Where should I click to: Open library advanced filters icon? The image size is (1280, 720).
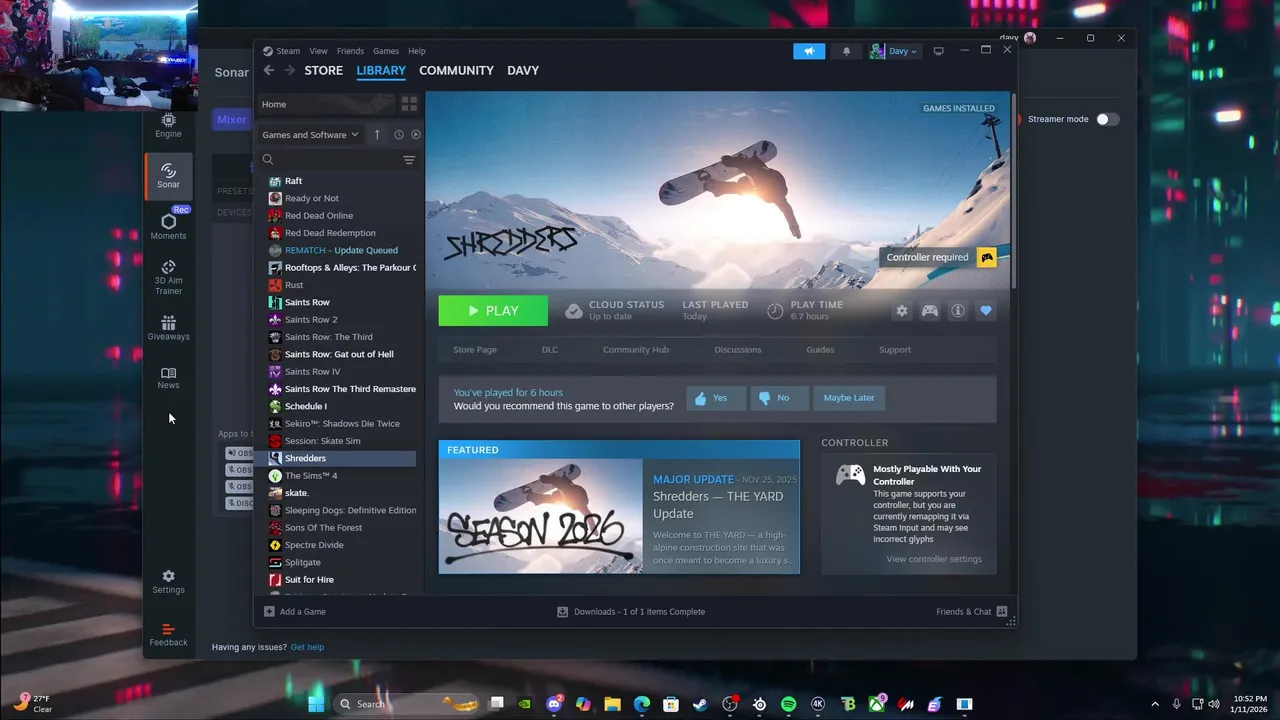[x=409, y=160]
